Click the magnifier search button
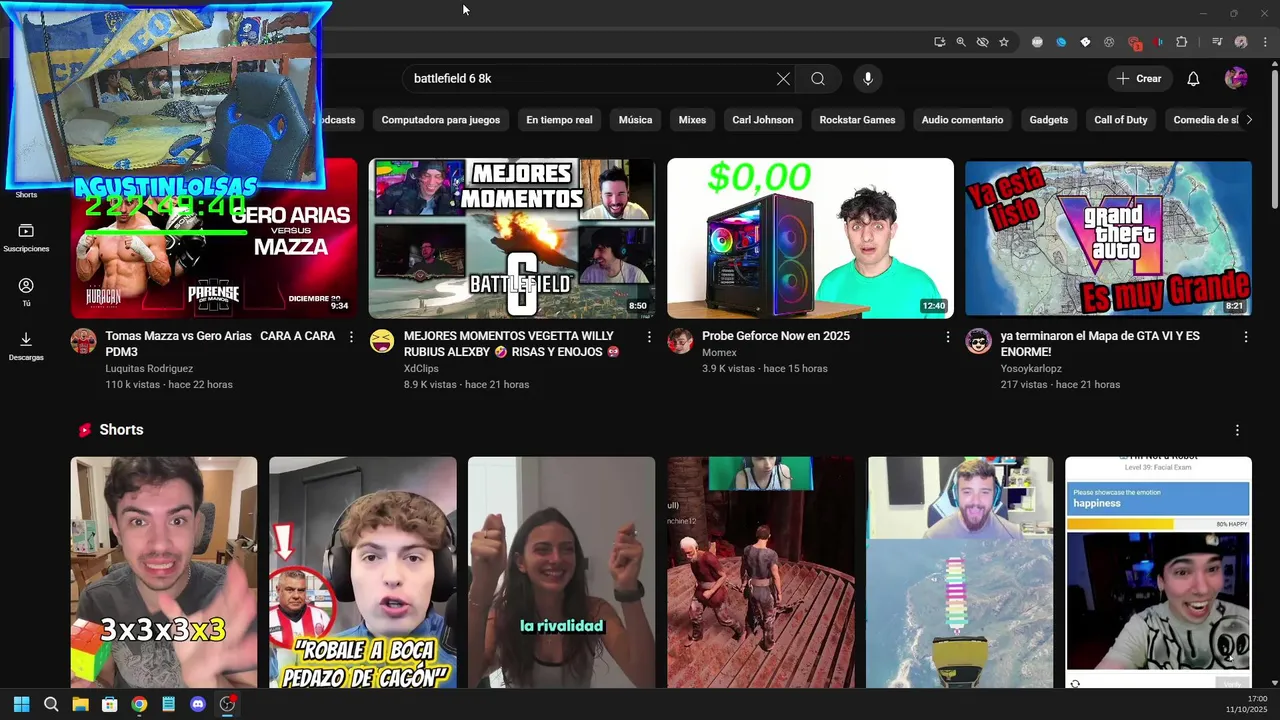1280x720 pixels. (818, 79)
